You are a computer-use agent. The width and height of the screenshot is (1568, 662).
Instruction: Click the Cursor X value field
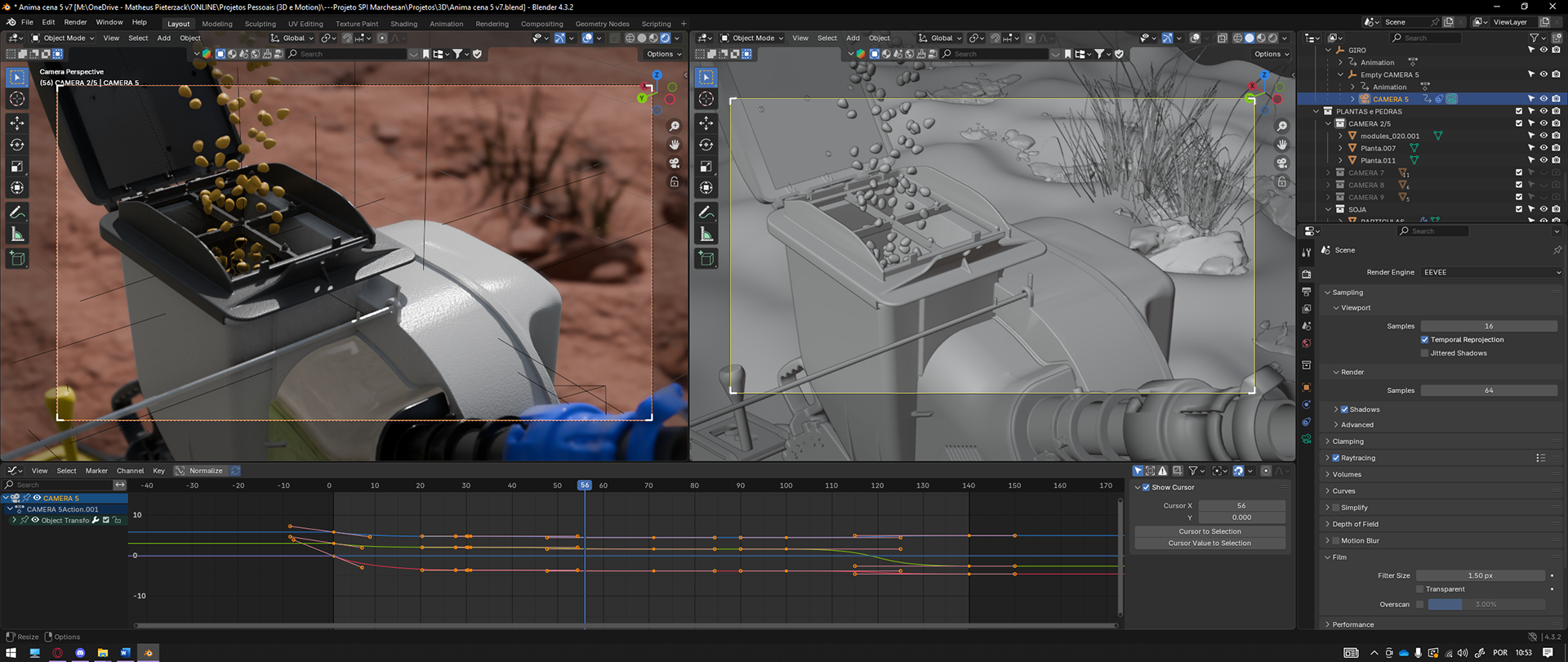pos(1241,506)
